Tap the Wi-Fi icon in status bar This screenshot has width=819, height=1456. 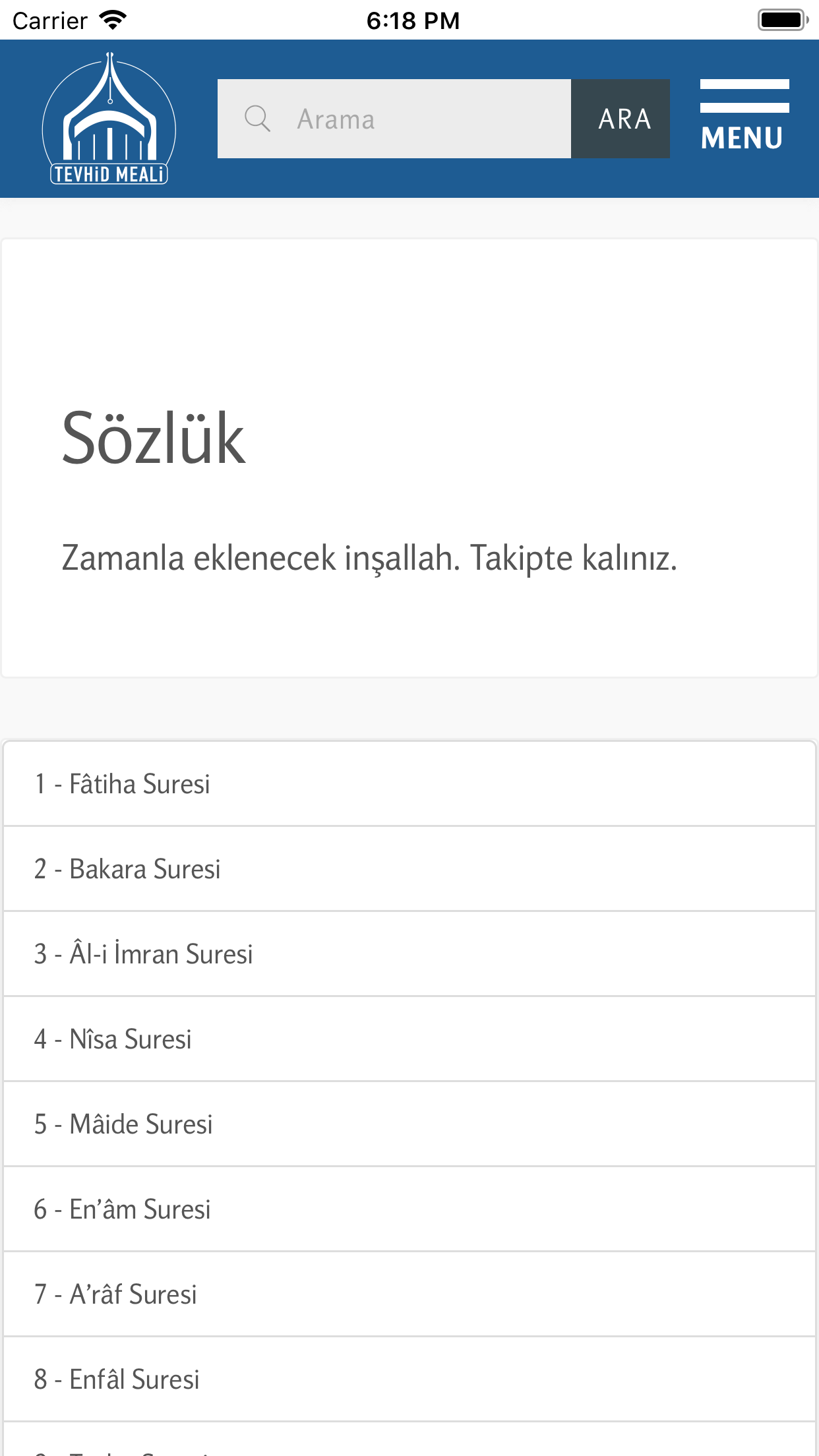[x=113, y=18]
